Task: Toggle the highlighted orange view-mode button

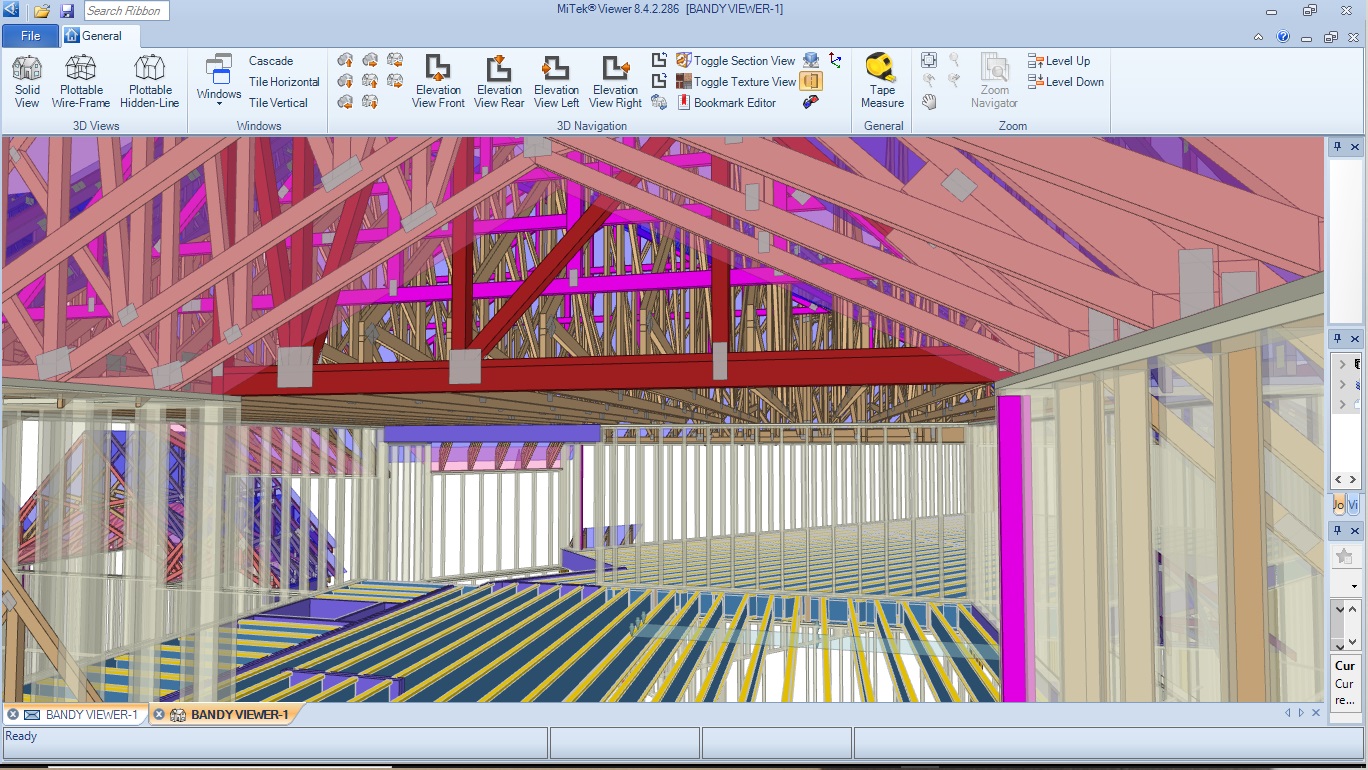Action: pyautogui.click(x=811, y=81)
